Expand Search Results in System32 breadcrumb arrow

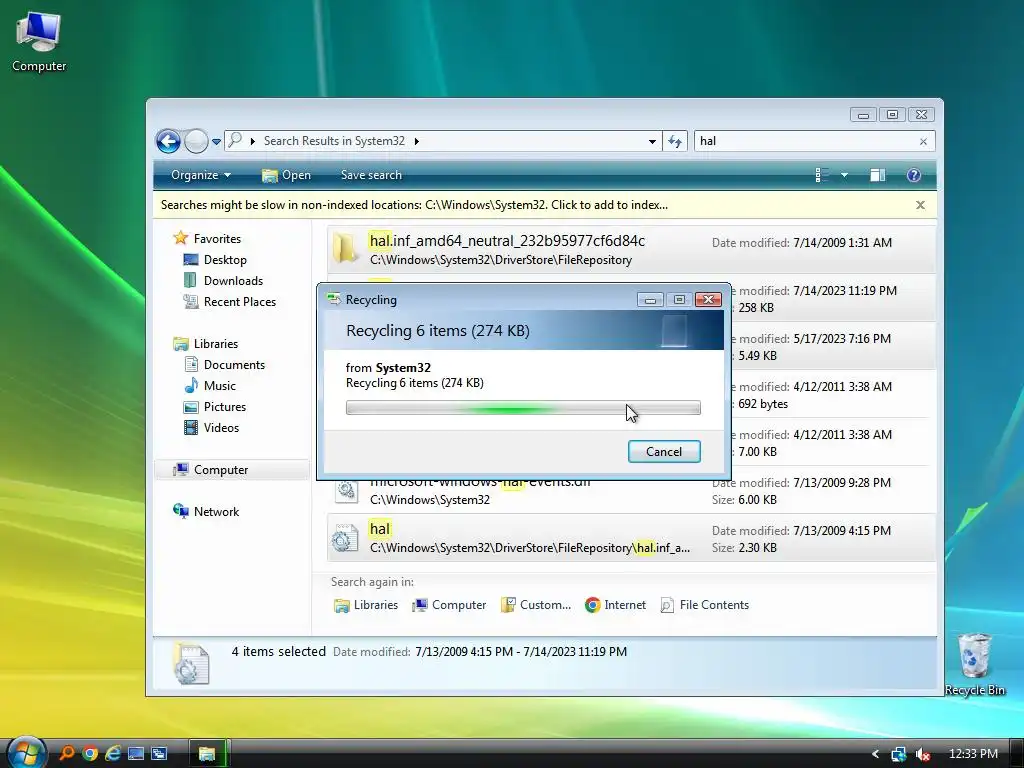(417, 142)
